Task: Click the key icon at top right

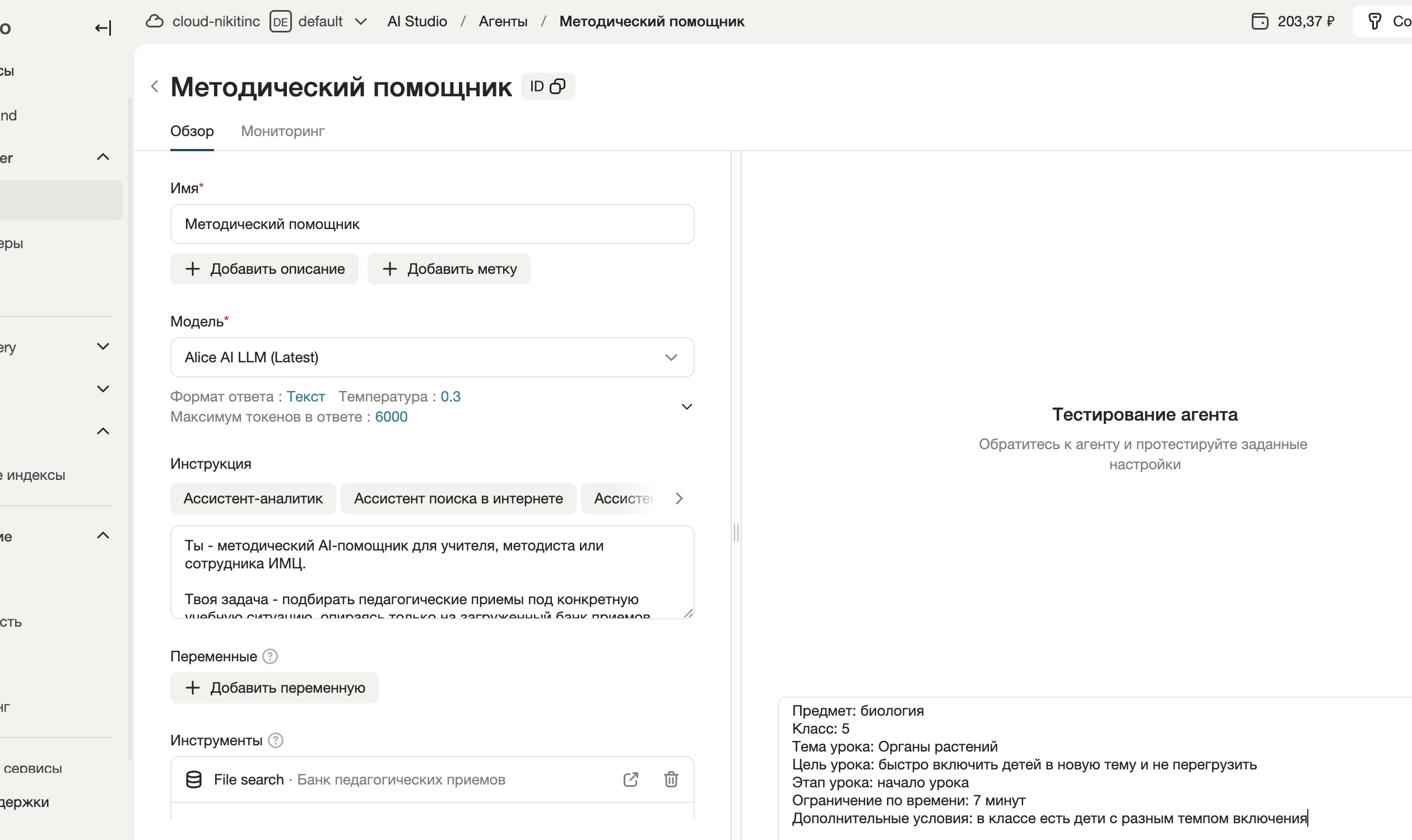Action: (x=1374, y=21)
